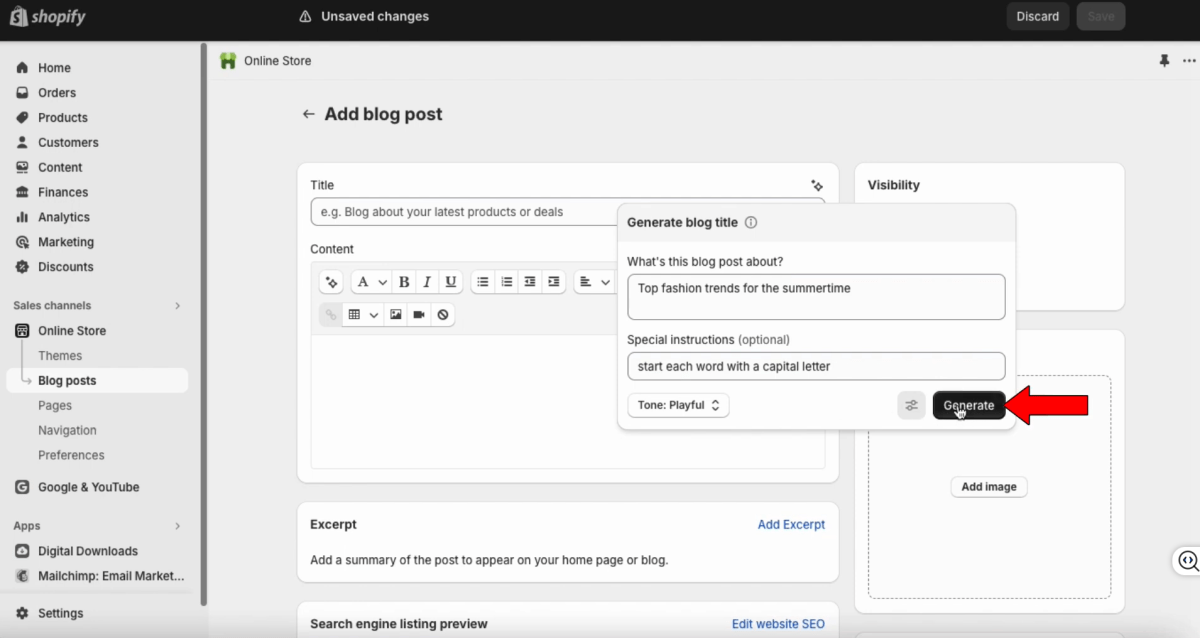Click the back arrow beside Add blog post
Screen dimensions: 1200x638
click(308, 115)
